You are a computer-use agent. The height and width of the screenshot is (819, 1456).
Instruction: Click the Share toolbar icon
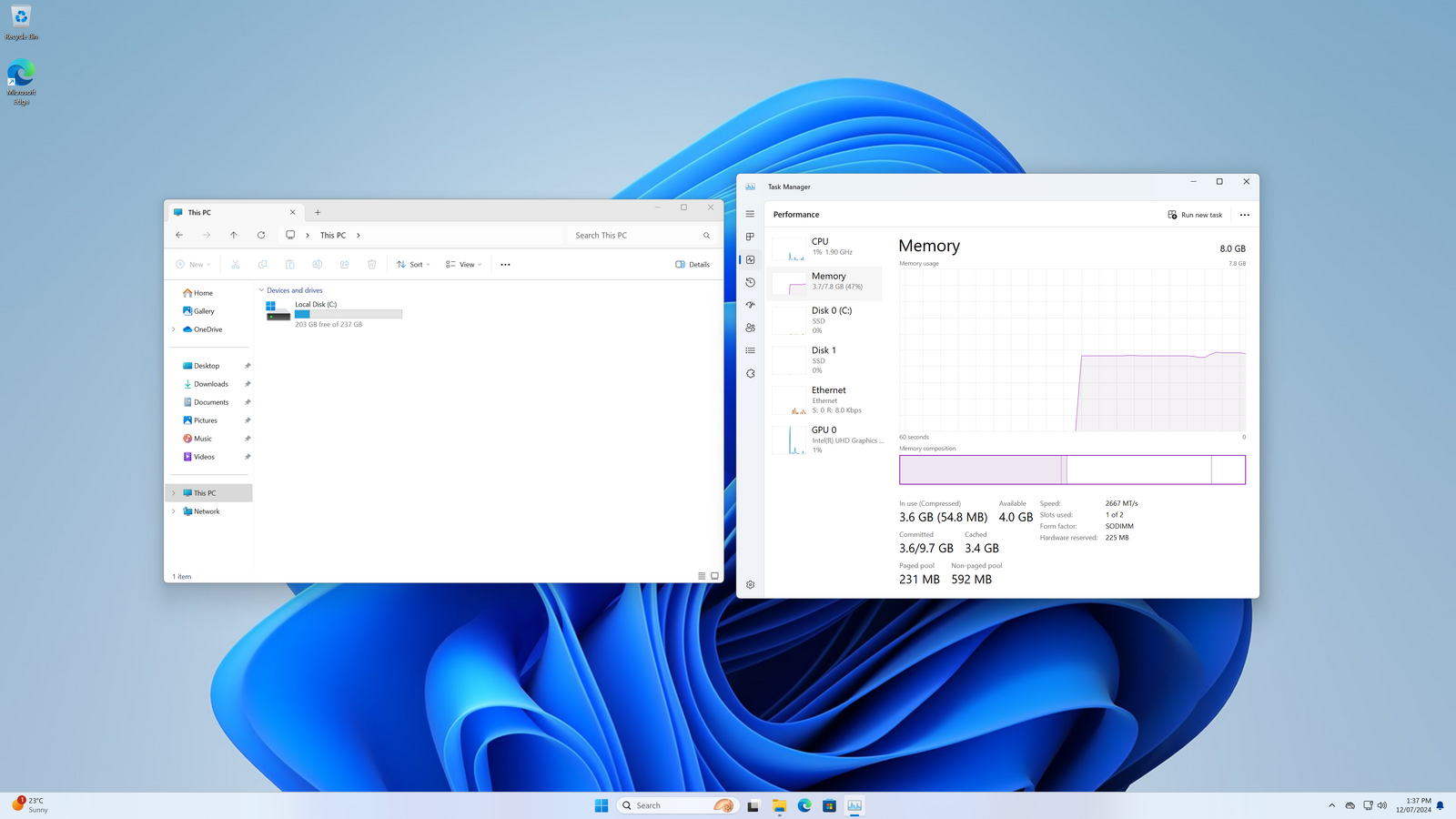pyautogui.click(x=344, y=264)
